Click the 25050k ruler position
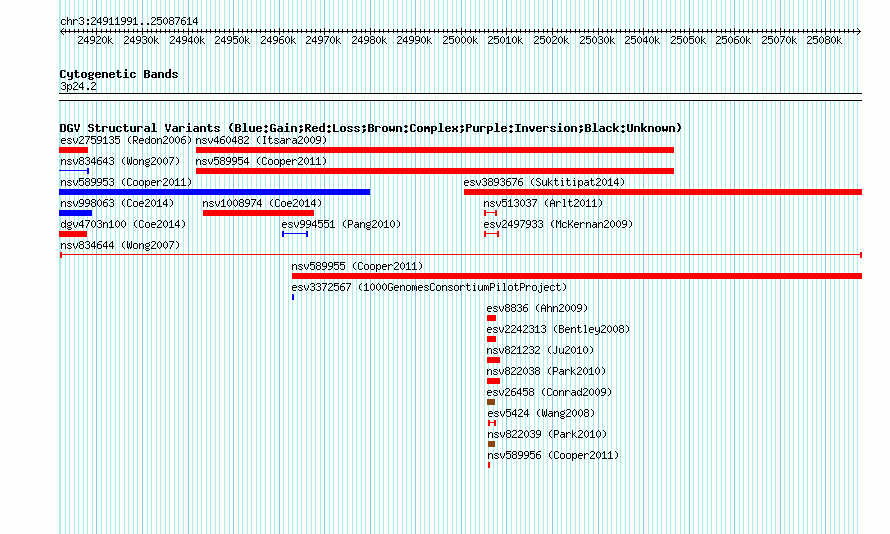890x534 pixels. pyautogui.click(x=688, y=40)
